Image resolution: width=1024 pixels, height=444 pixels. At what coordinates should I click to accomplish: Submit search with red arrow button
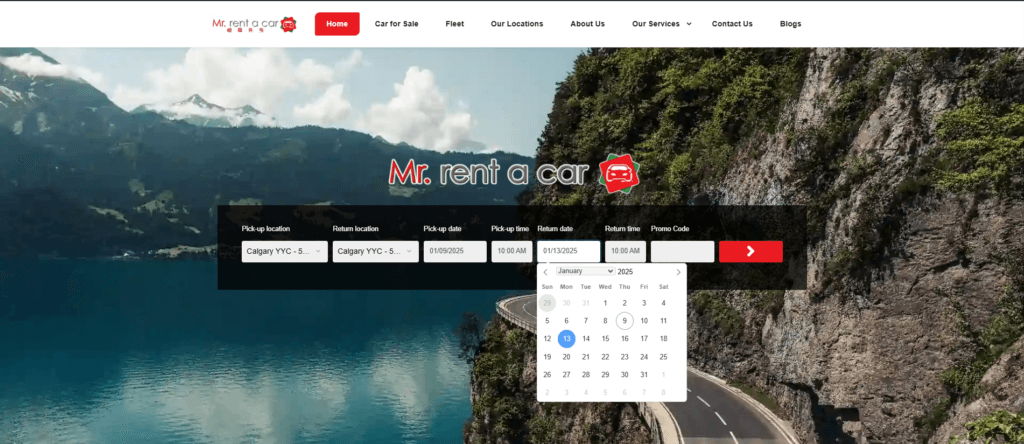(x=750, y=251)
